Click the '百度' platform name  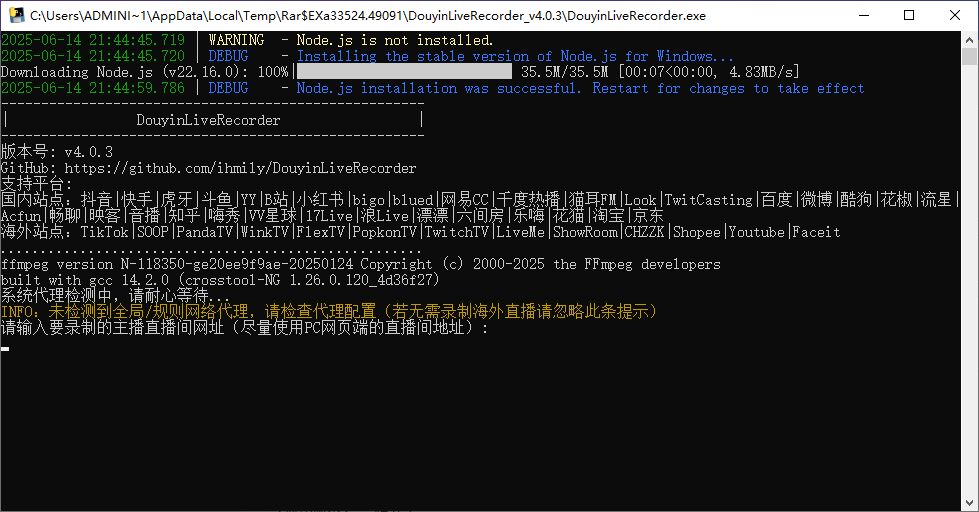click(777, 200)
